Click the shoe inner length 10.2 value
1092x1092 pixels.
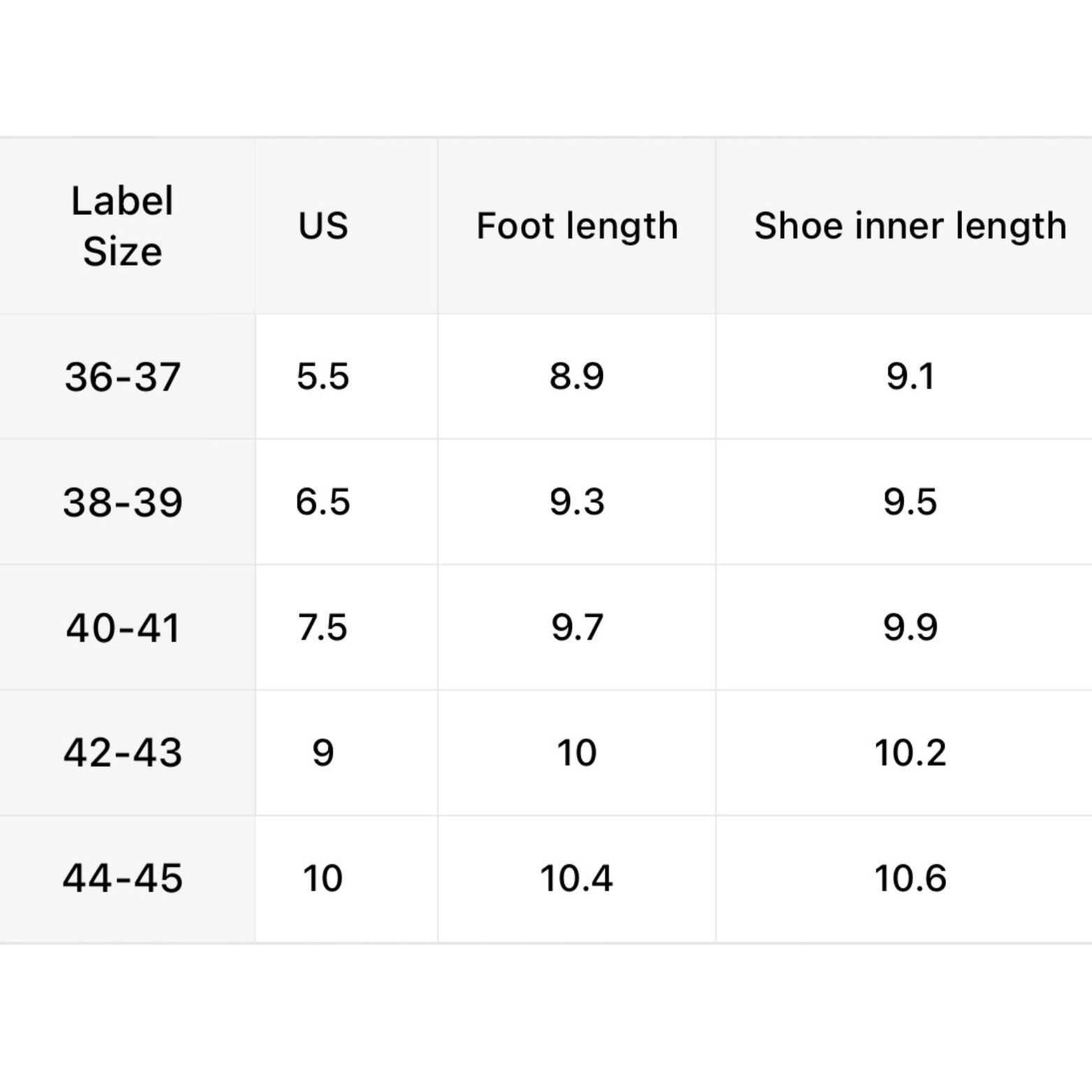pyautogui.click(x=910, y=752)
